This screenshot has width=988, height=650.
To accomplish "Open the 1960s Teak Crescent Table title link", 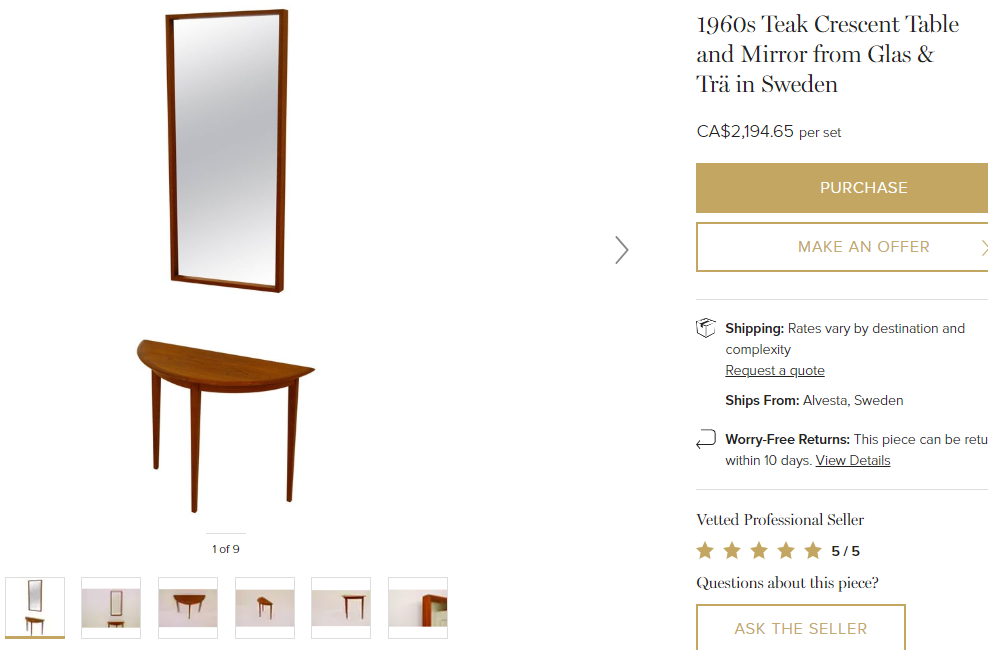I will point(826,54).
